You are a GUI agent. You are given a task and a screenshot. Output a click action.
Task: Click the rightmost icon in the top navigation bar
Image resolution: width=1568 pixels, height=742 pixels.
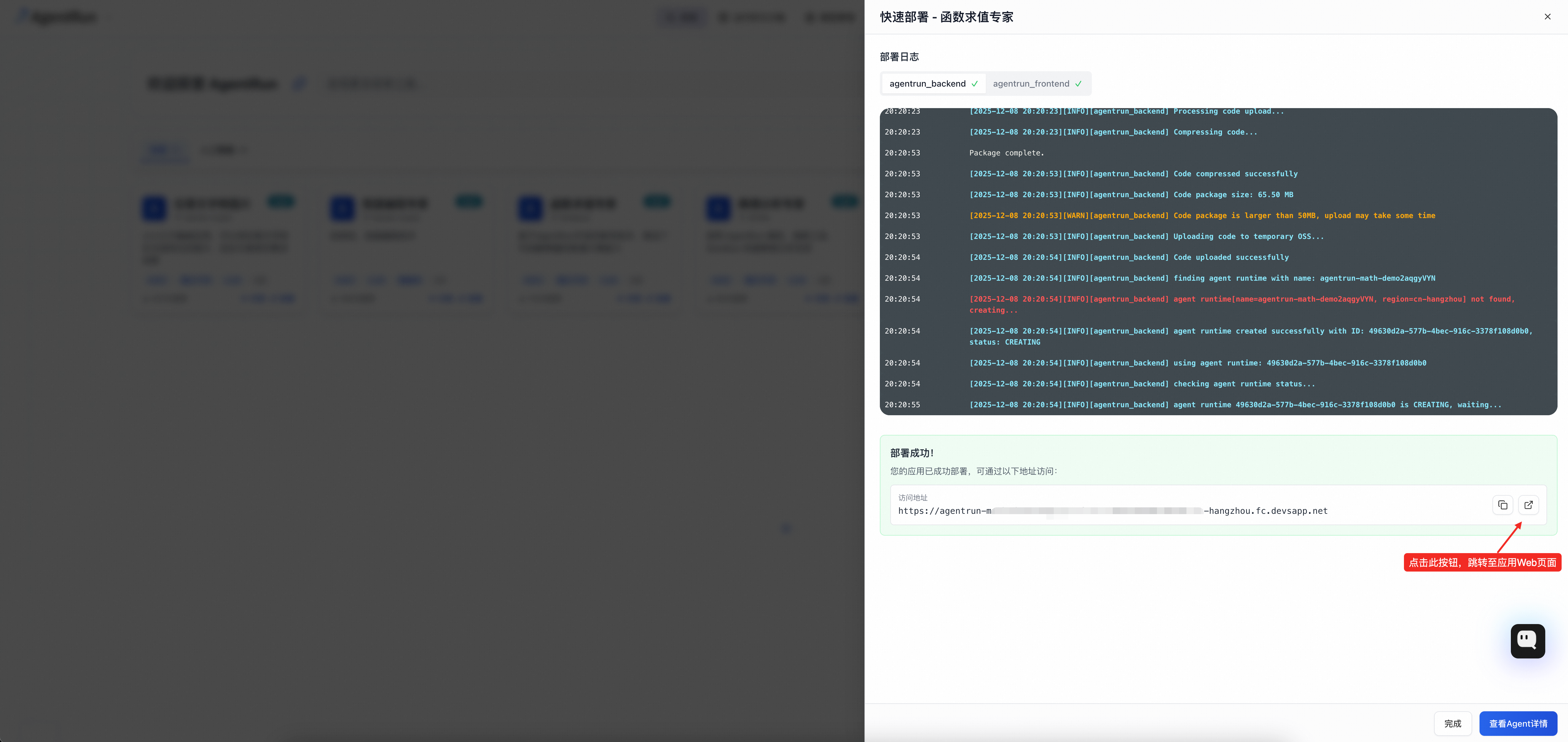point(830,17)
